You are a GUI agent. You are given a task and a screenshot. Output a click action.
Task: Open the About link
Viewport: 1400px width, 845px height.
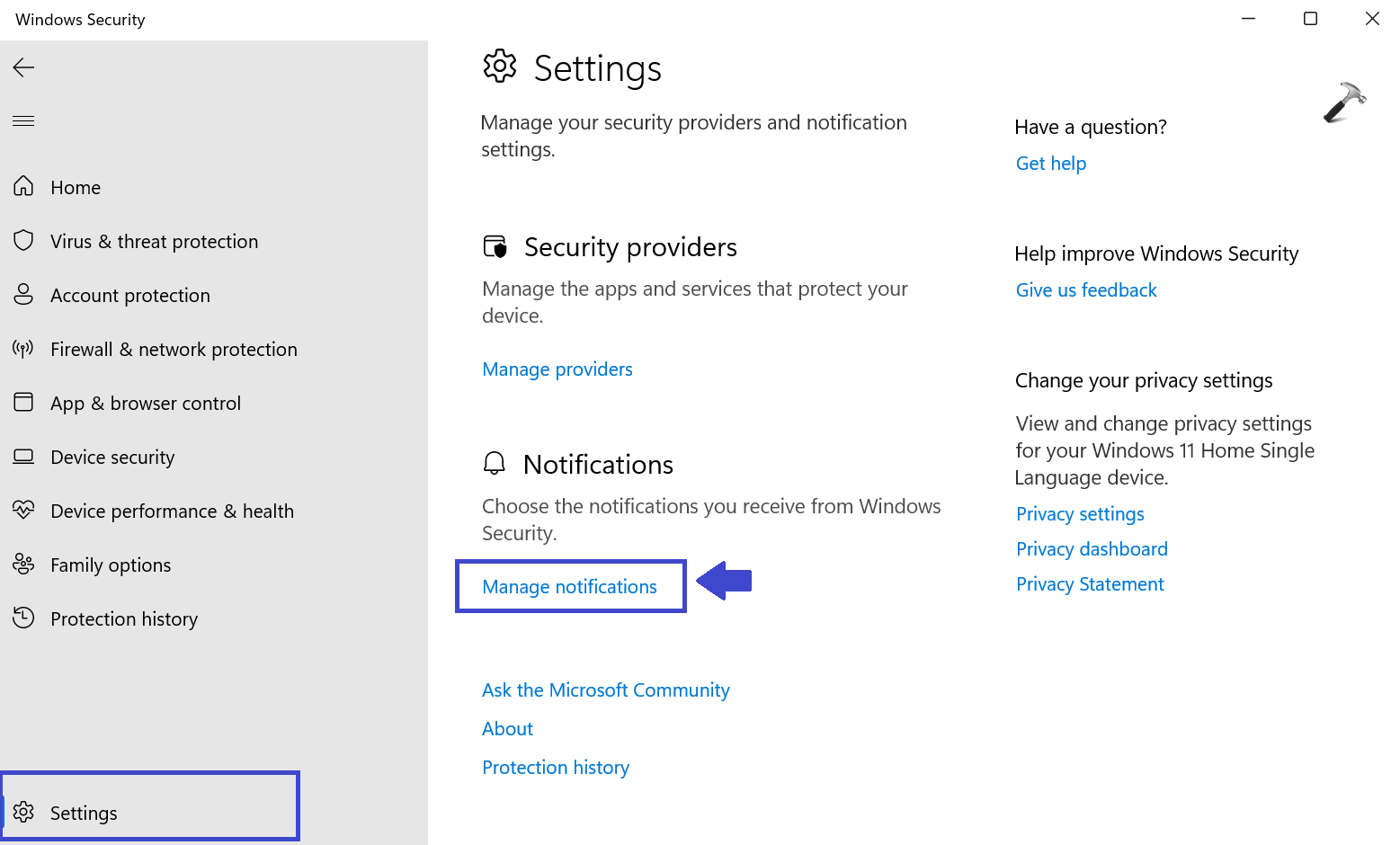(507, 729)
